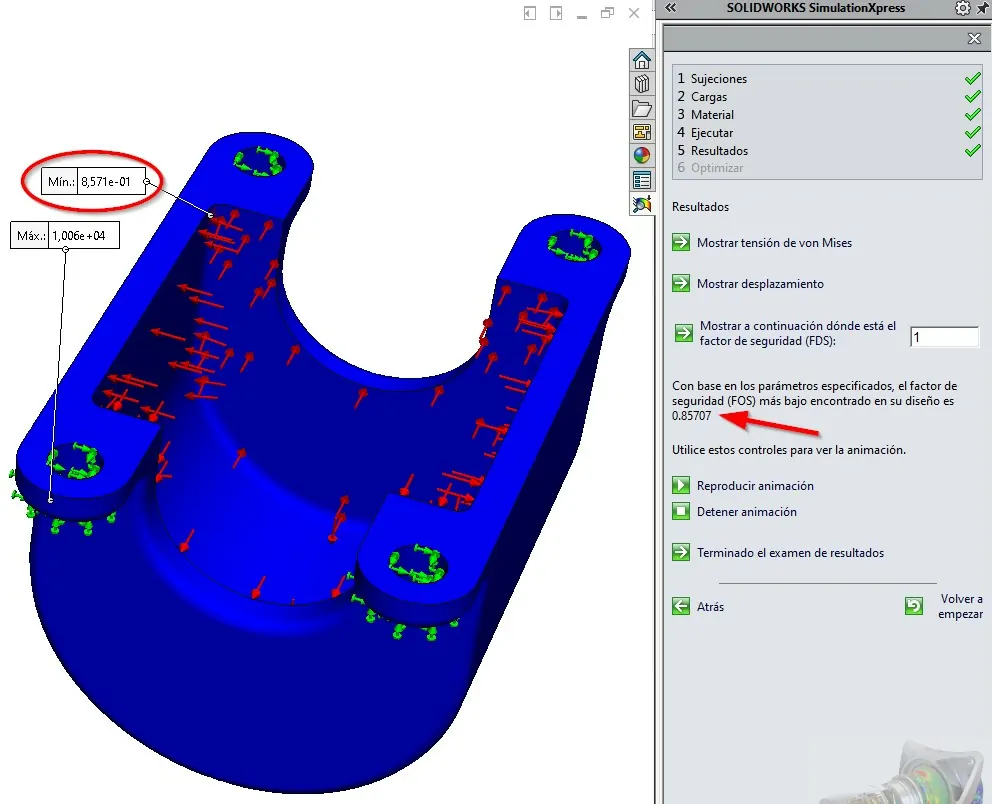Viewport: 992px width, 804px height.
Task: Click Terminado el examen de resultados
Action: click(x=778, y=552)
